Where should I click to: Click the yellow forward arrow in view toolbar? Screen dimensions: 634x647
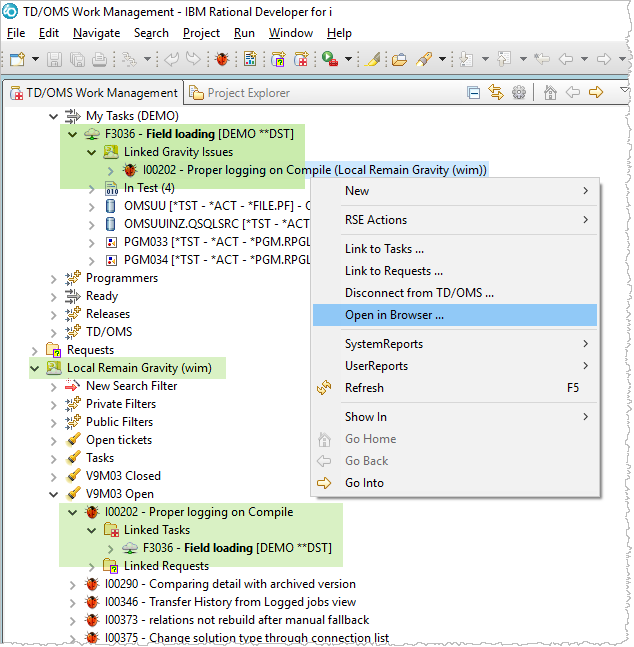coord(596,93)
